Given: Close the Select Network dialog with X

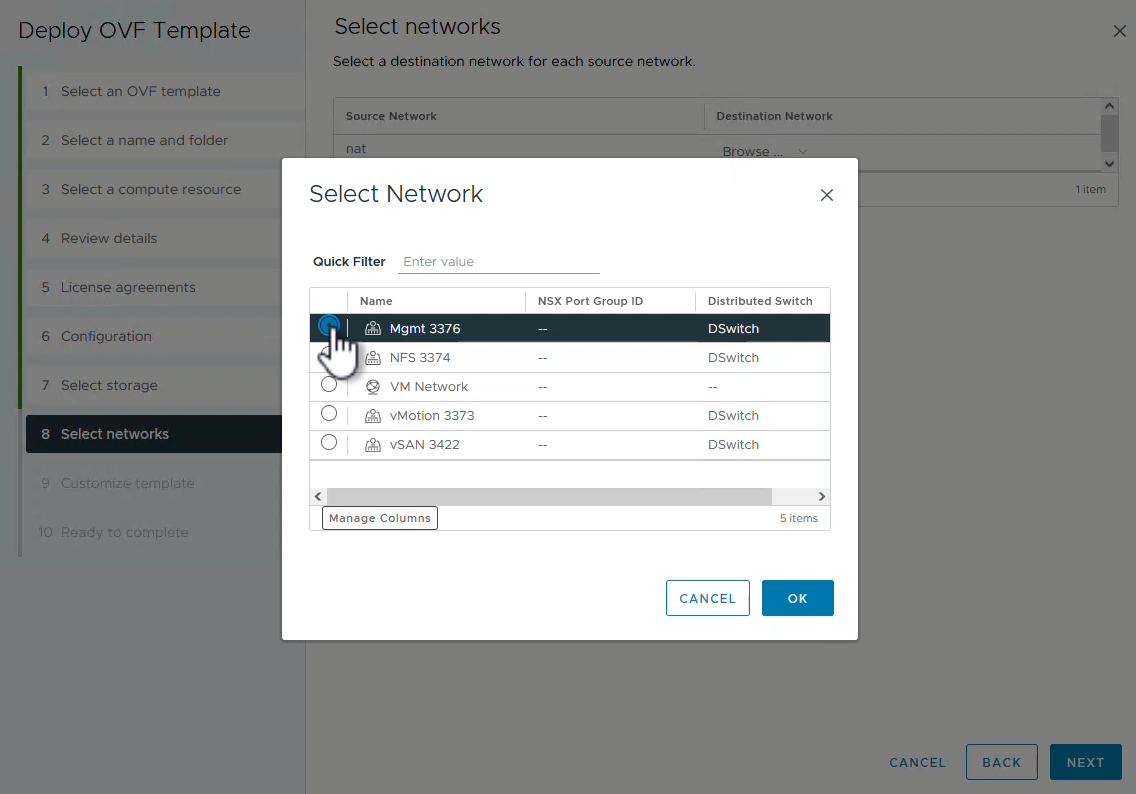Looking at the screenshot, I should coord(826,195).
